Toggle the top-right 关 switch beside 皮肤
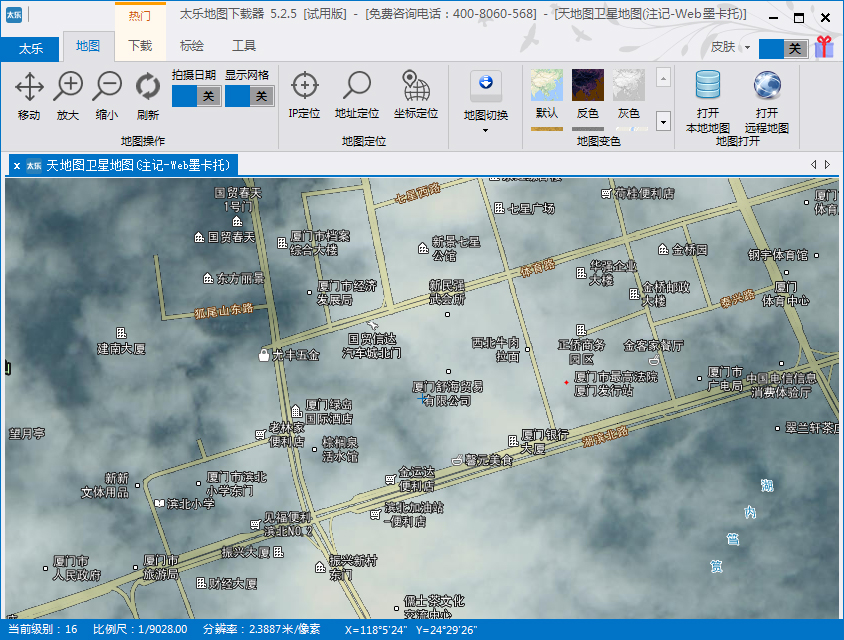Screen dimensions: 844x640 click(783, 48)
